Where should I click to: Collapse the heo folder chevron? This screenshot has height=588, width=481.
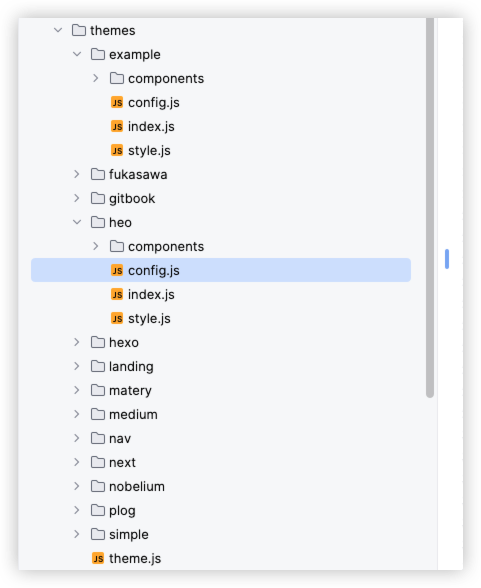coord(77,222)
